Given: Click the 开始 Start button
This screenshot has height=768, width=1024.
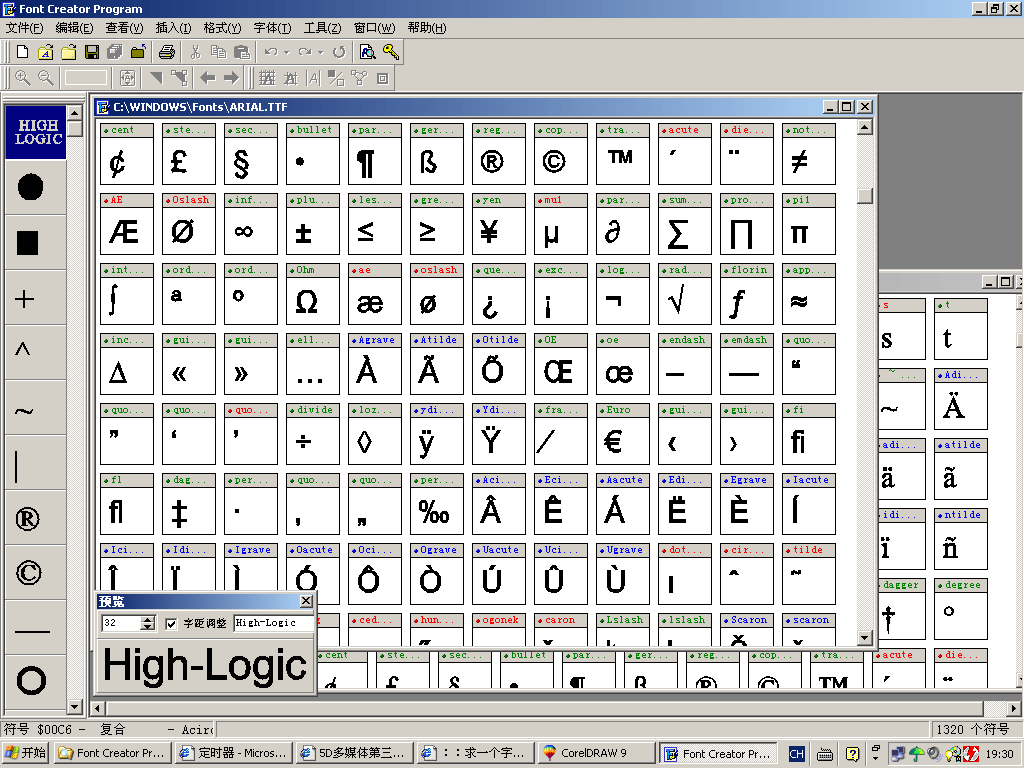Looking at the screenshot, I should click(26, 753).
